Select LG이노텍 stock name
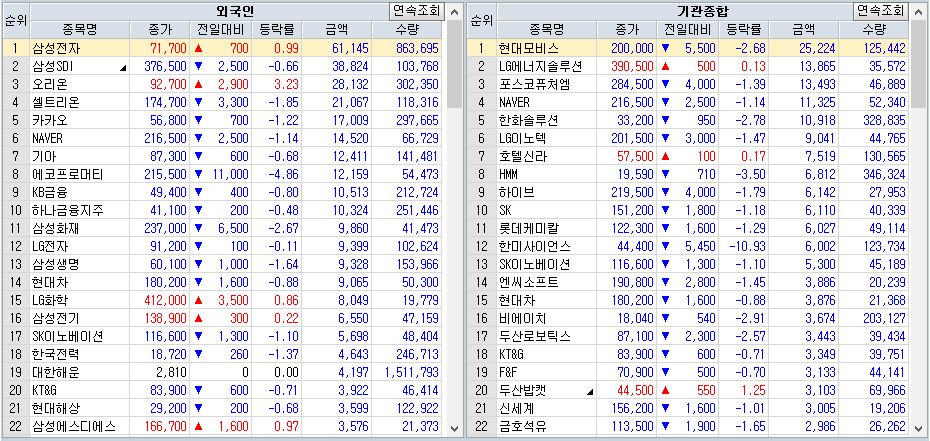930x441 pixels. (524, 139)
